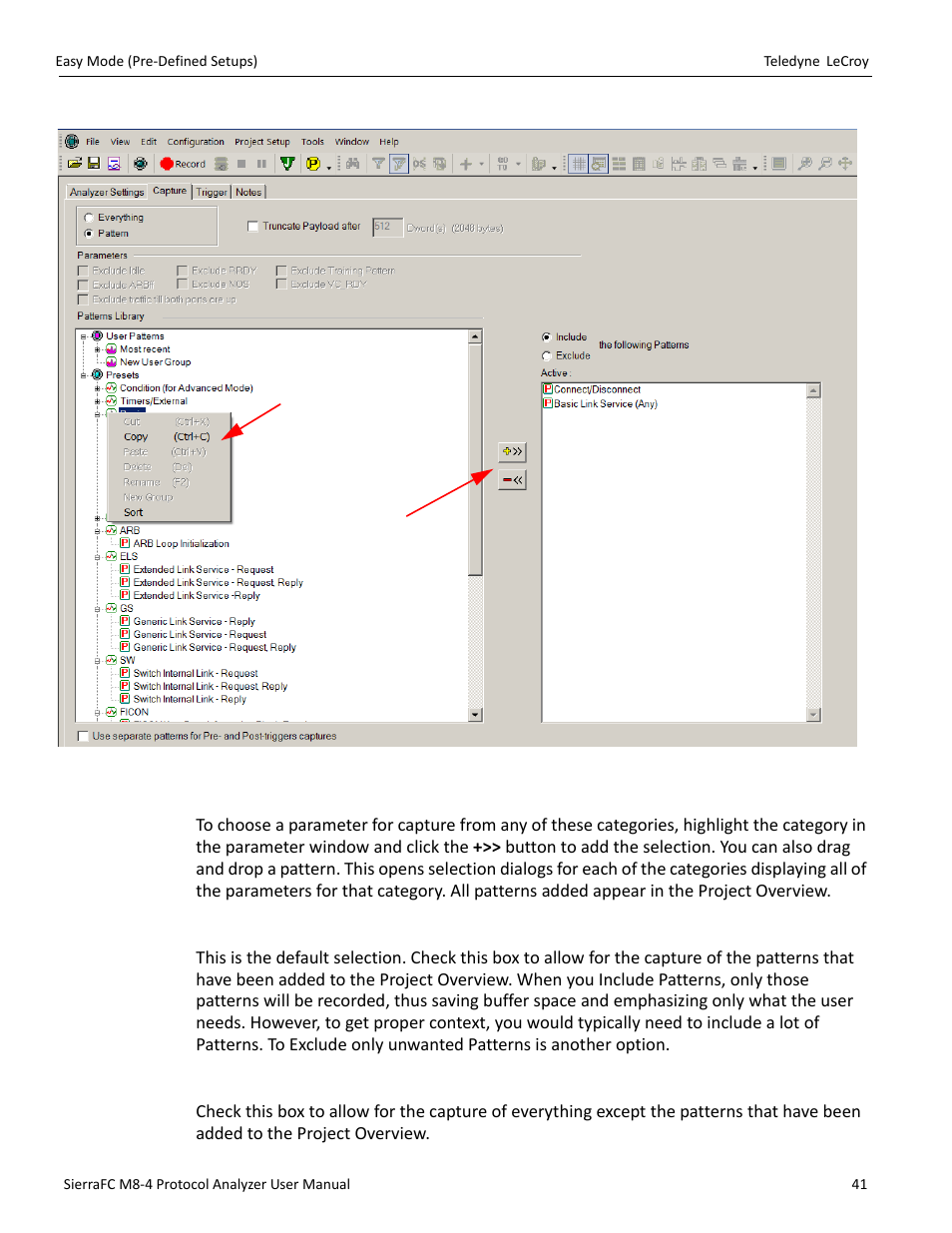Viewport: 952px width, 1233px height.
Task: Open the Project Setup menu
Action: [262, 142]
